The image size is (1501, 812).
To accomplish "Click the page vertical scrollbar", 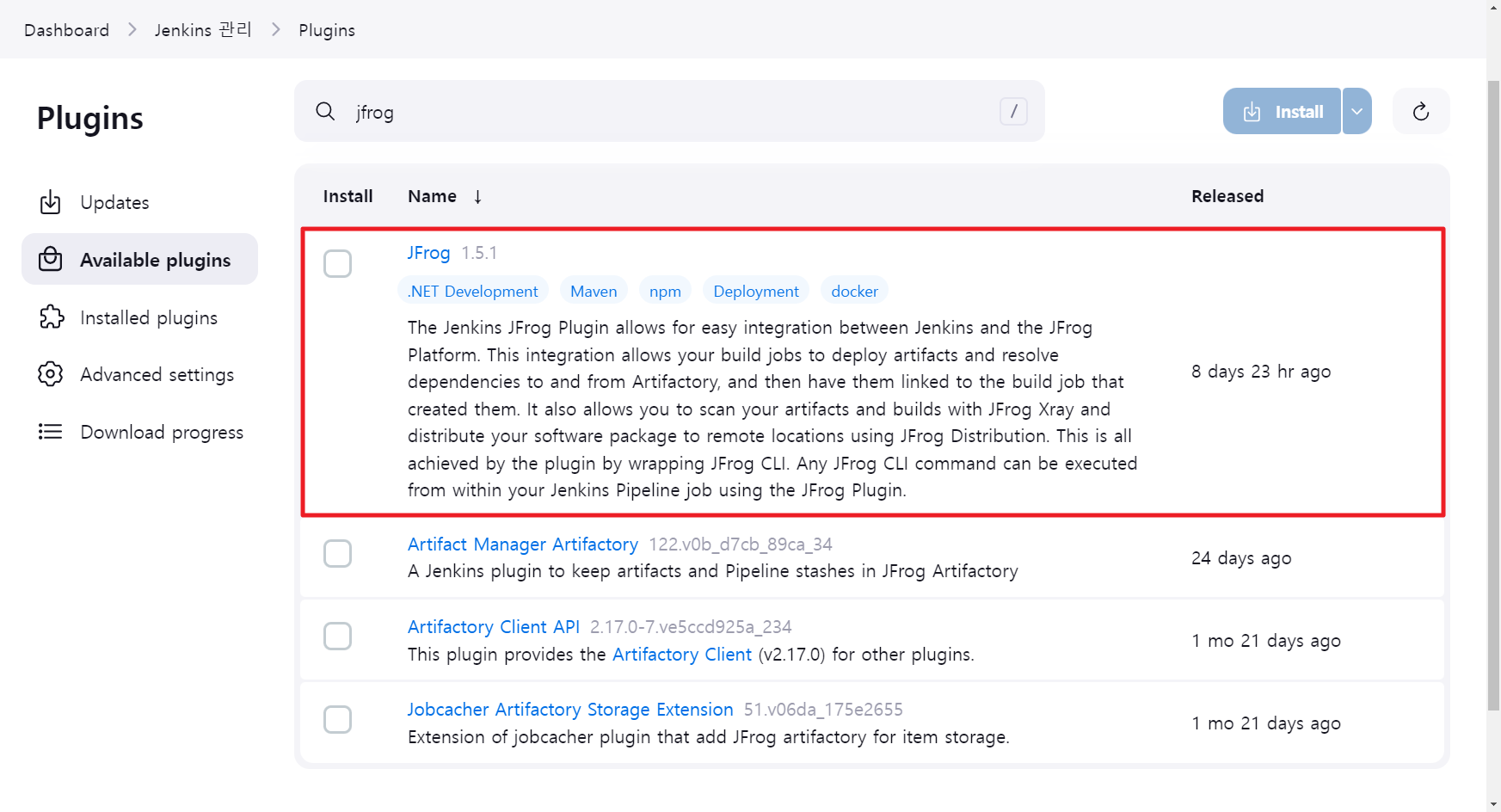I will click(1493, 396).
